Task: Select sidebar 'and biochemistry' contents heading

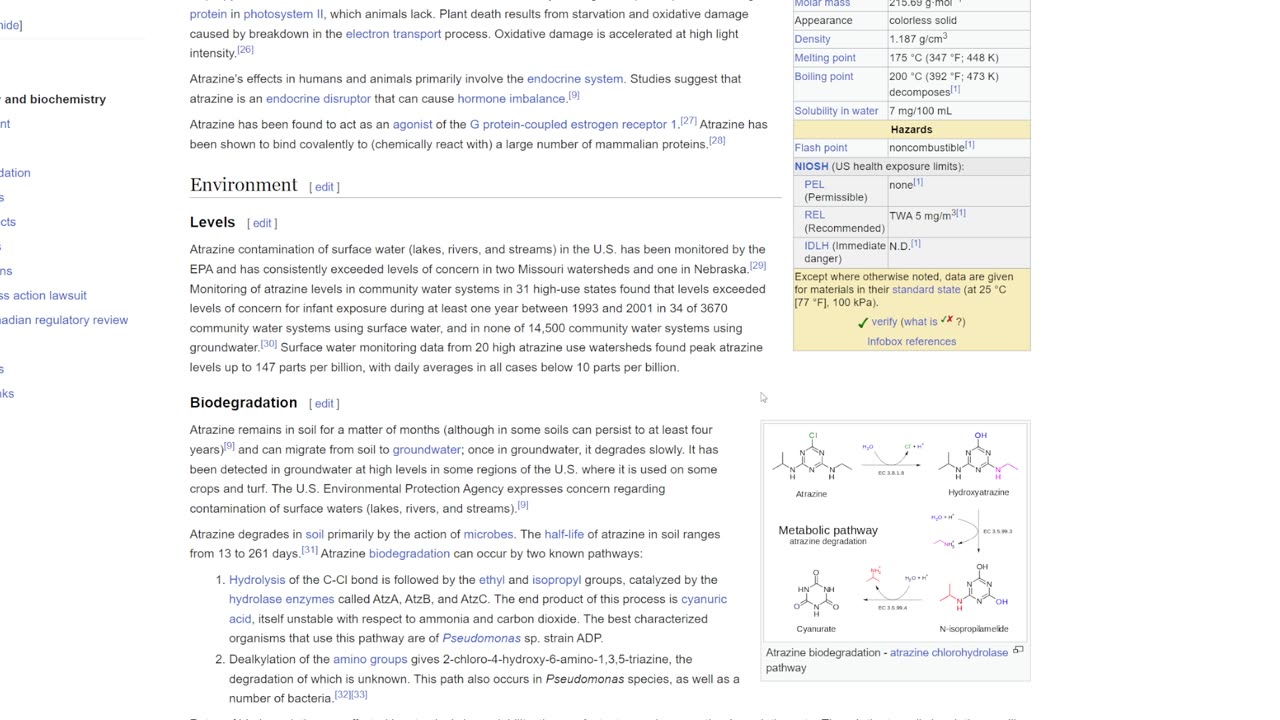Action: (53, 99)
